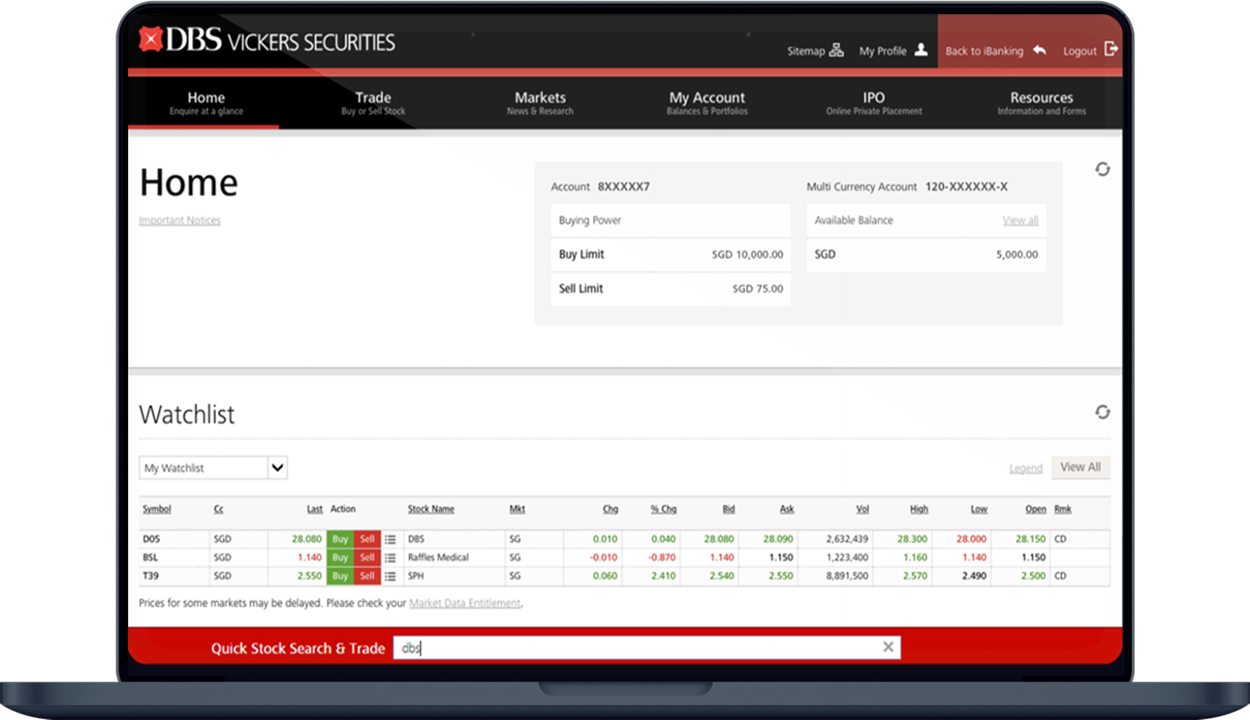Sort watchlist by Vol column
This screenshot has width=1250, height=720.
pyautogui.click(x=862, y=509)
